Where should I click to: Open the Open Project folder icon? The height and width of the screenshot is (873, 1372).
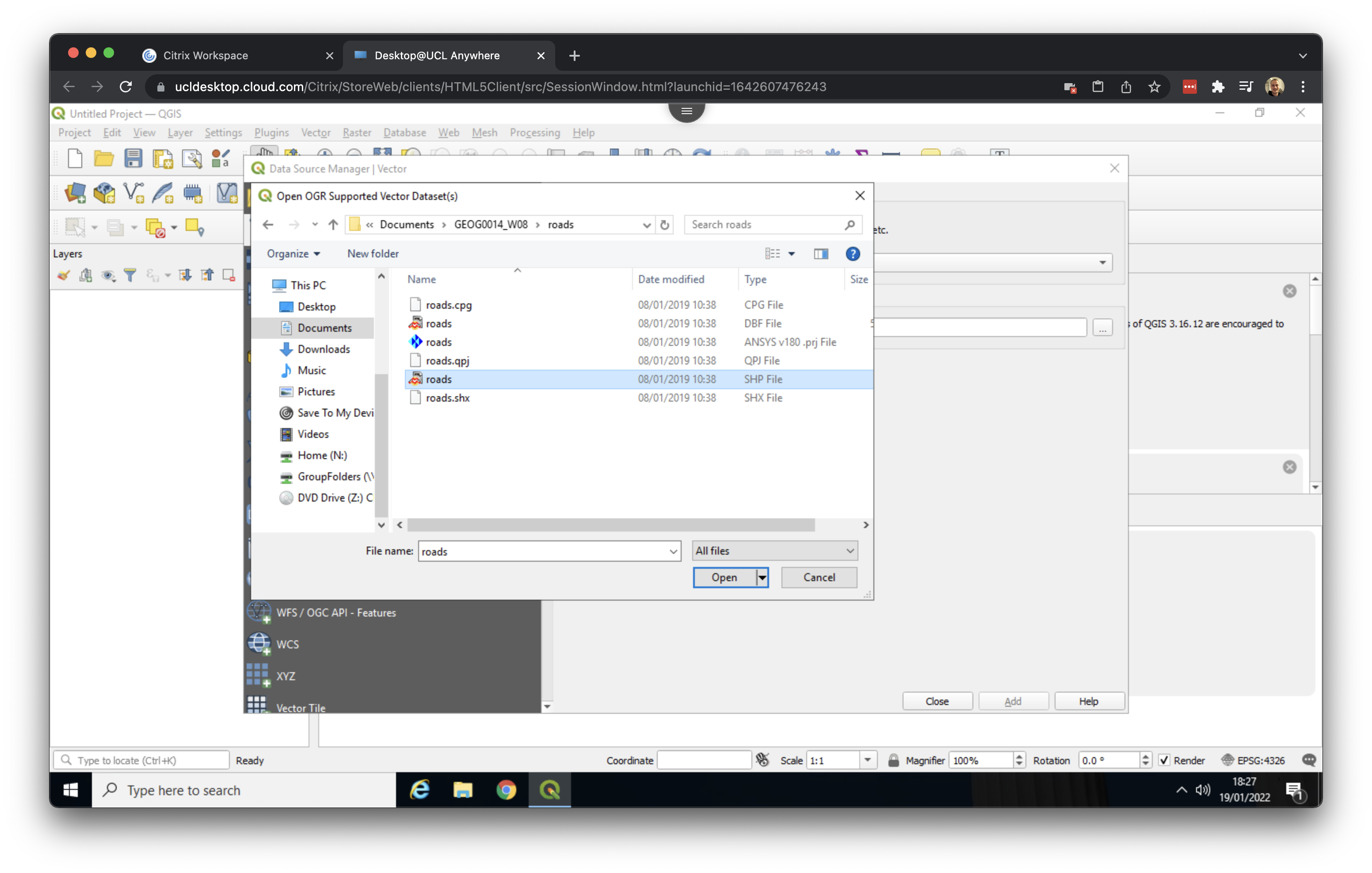coord(103,159)
